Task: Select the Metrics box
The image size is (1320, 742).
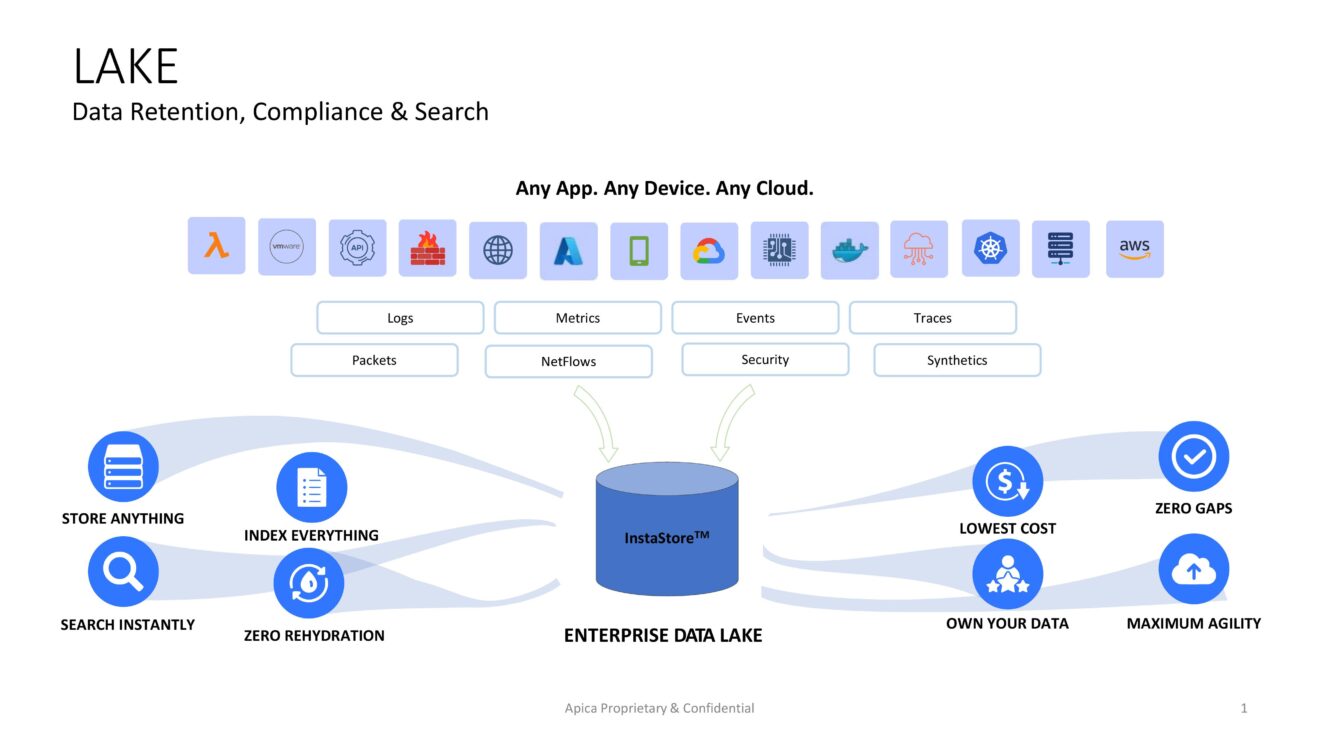Action: click(578, 318)
